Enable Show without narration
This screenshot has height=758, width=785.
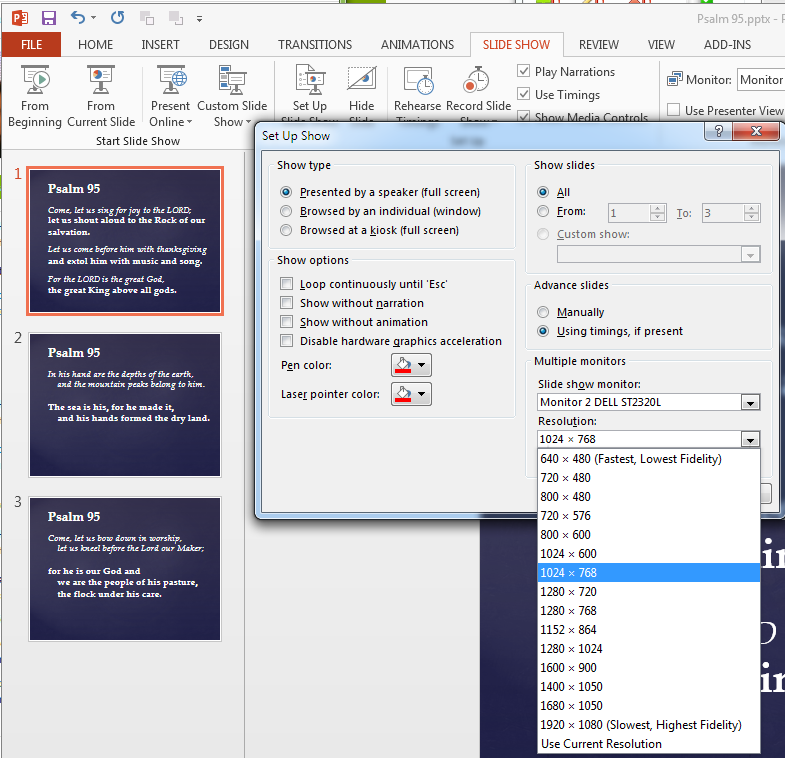coord(286,303)
